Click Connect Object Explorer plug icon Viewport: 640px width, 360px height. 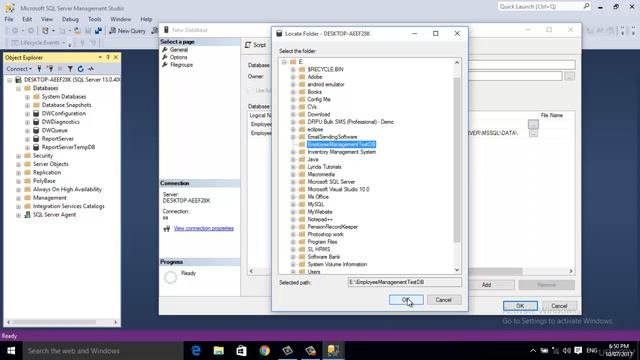(40, 69)
